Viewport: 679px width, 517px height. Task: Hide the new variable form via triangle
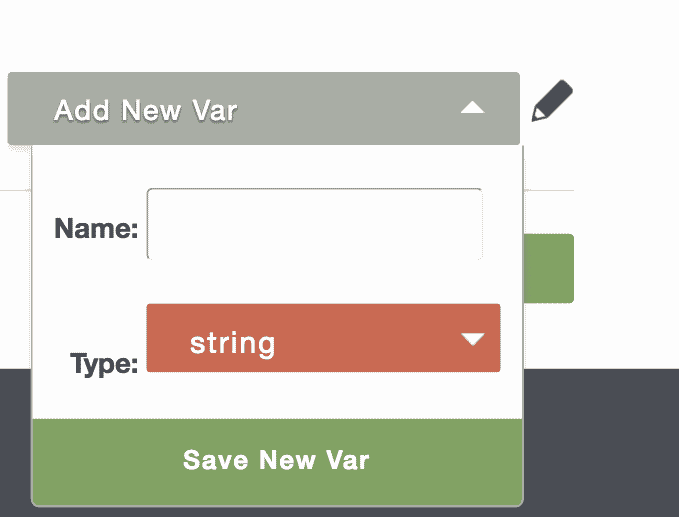472,108
